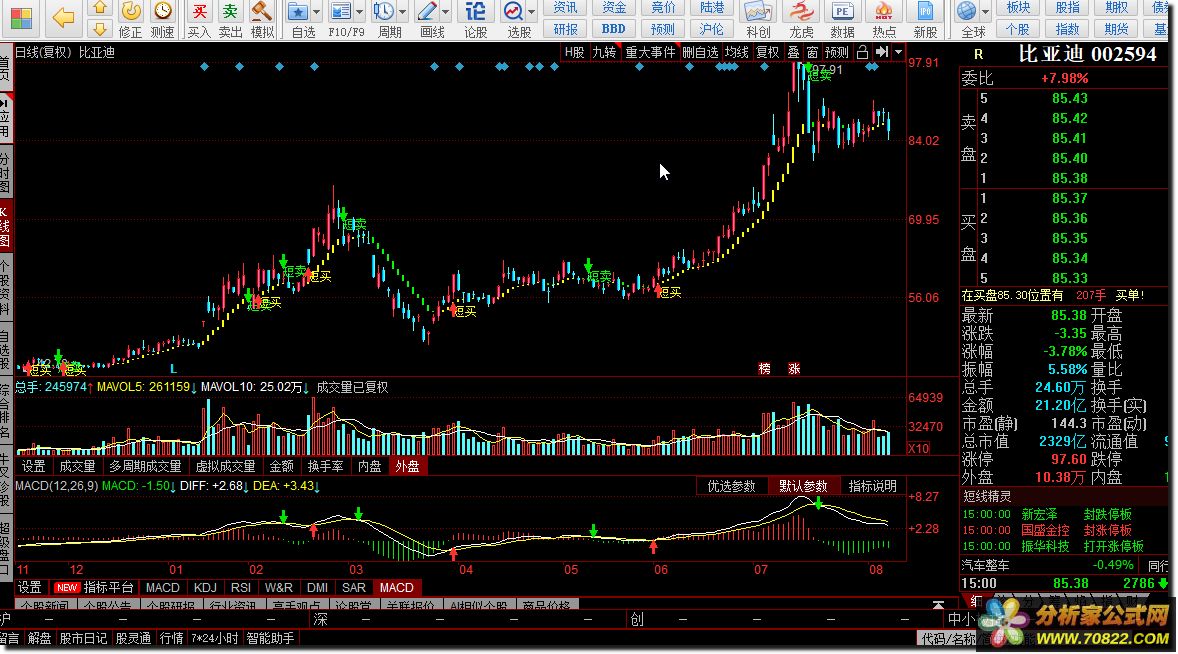Click the 默认参数 default parameters button
The width and height of the screenshot is (1178, 654).
[803, 487]
